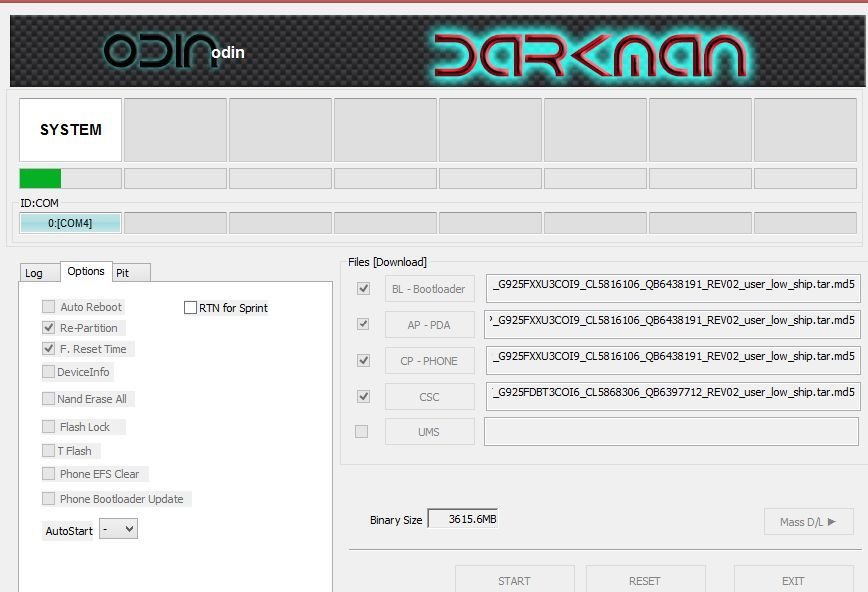The image size is (868, 592).
Task: Click the Binary Size label
Action: pyautogui.click(x=396, y=520)
